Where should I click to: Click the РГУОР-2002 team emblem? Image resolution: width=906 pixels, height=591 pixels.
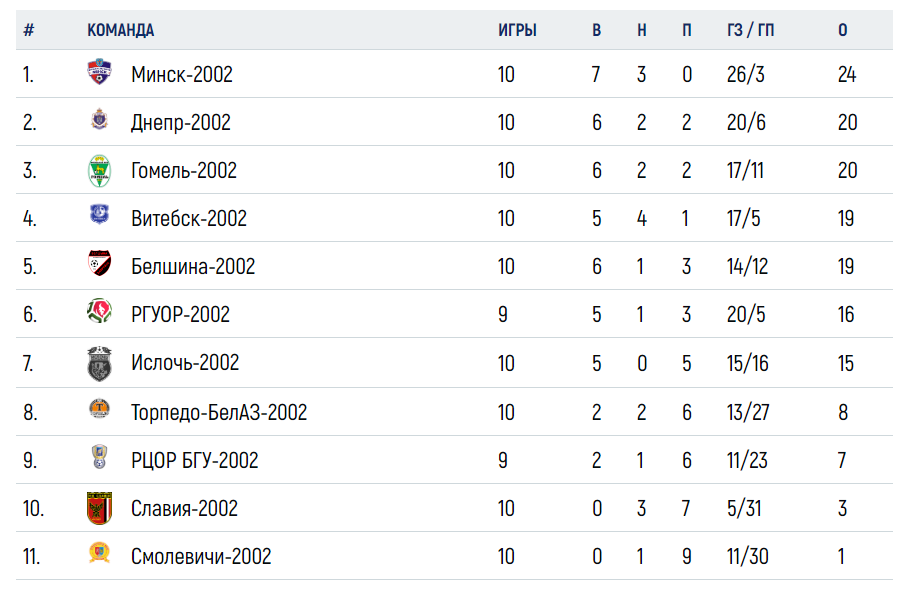click(99, 311)
